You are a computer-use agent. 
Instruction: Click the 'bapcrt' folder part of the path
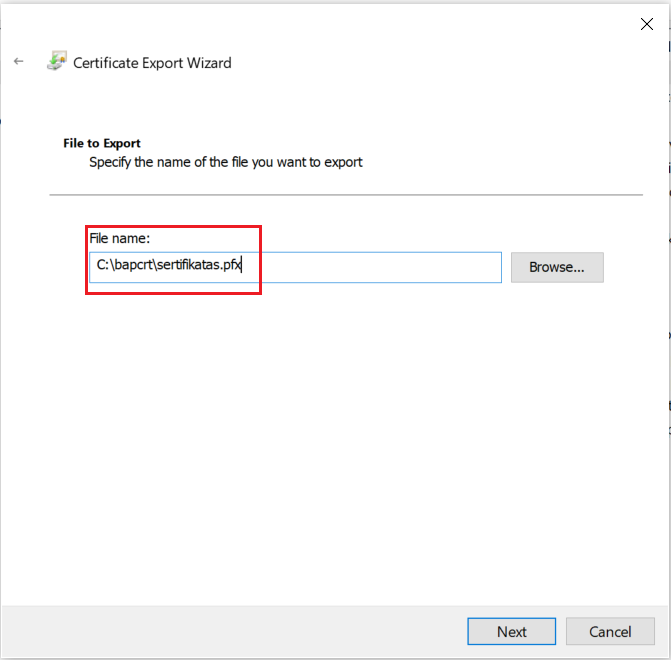pos(132,267)
